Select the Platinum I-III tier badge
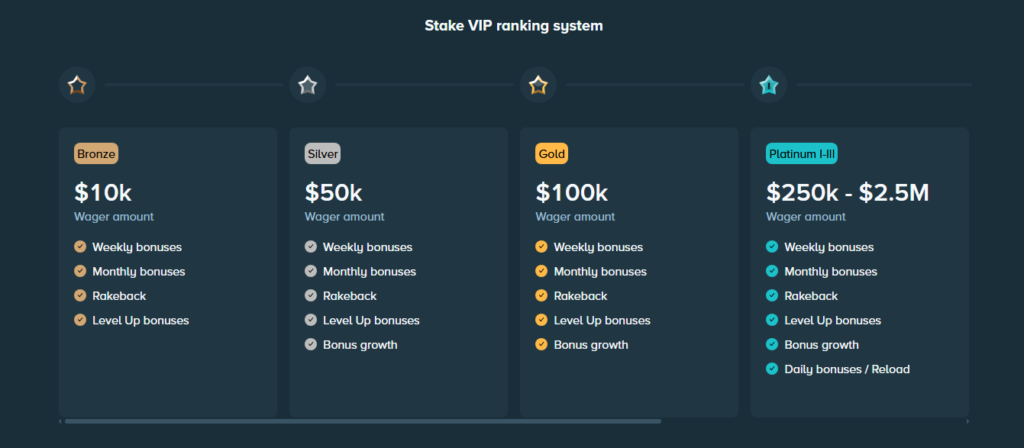This screenshot has width=1024, height=448. point(801,154)
